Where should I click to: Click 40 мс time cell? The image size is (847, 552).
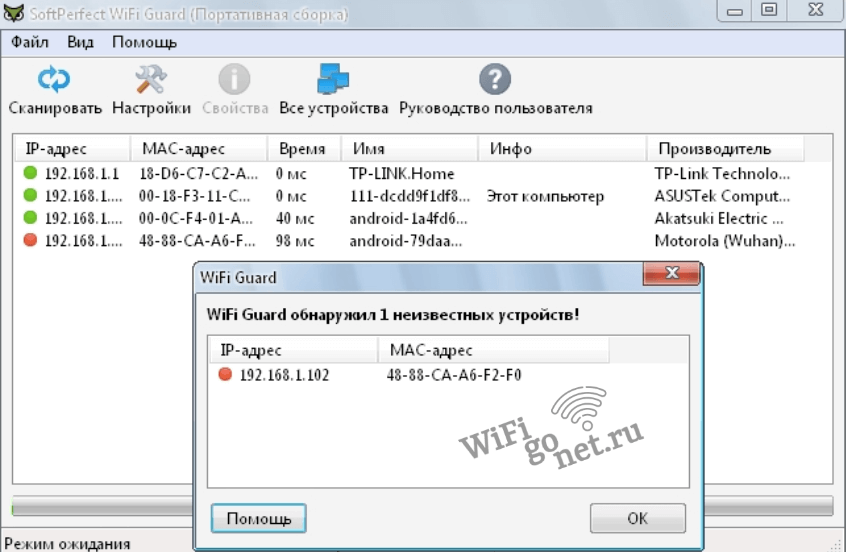[x=294, y=218]
